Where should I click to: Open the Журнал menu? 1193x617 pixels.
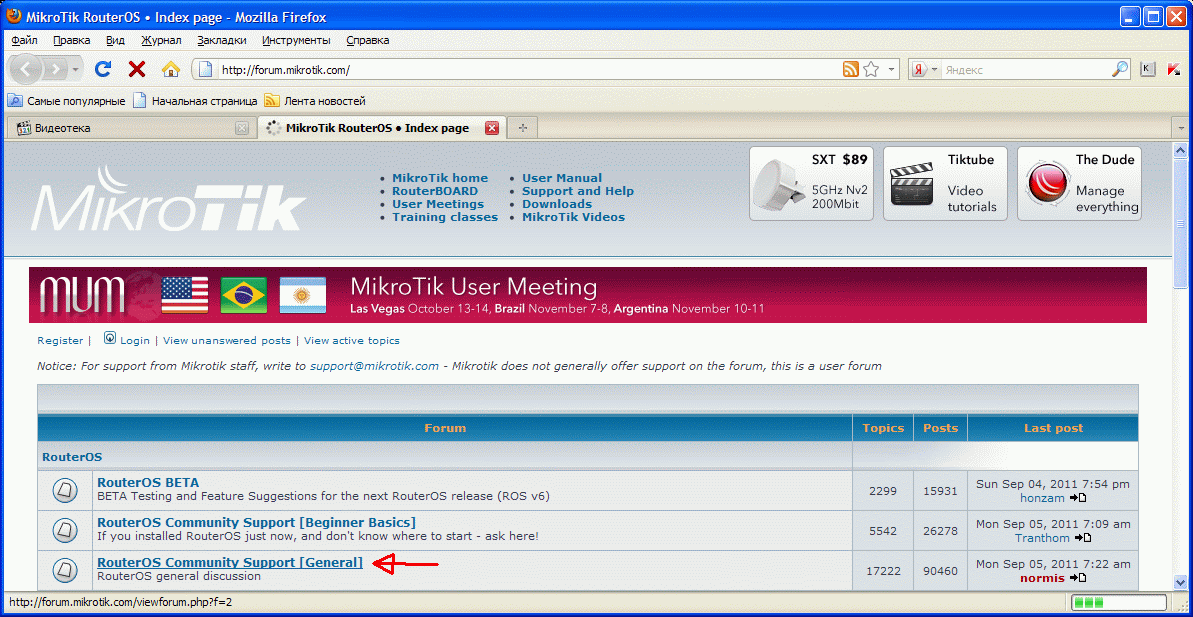point(161,40)
